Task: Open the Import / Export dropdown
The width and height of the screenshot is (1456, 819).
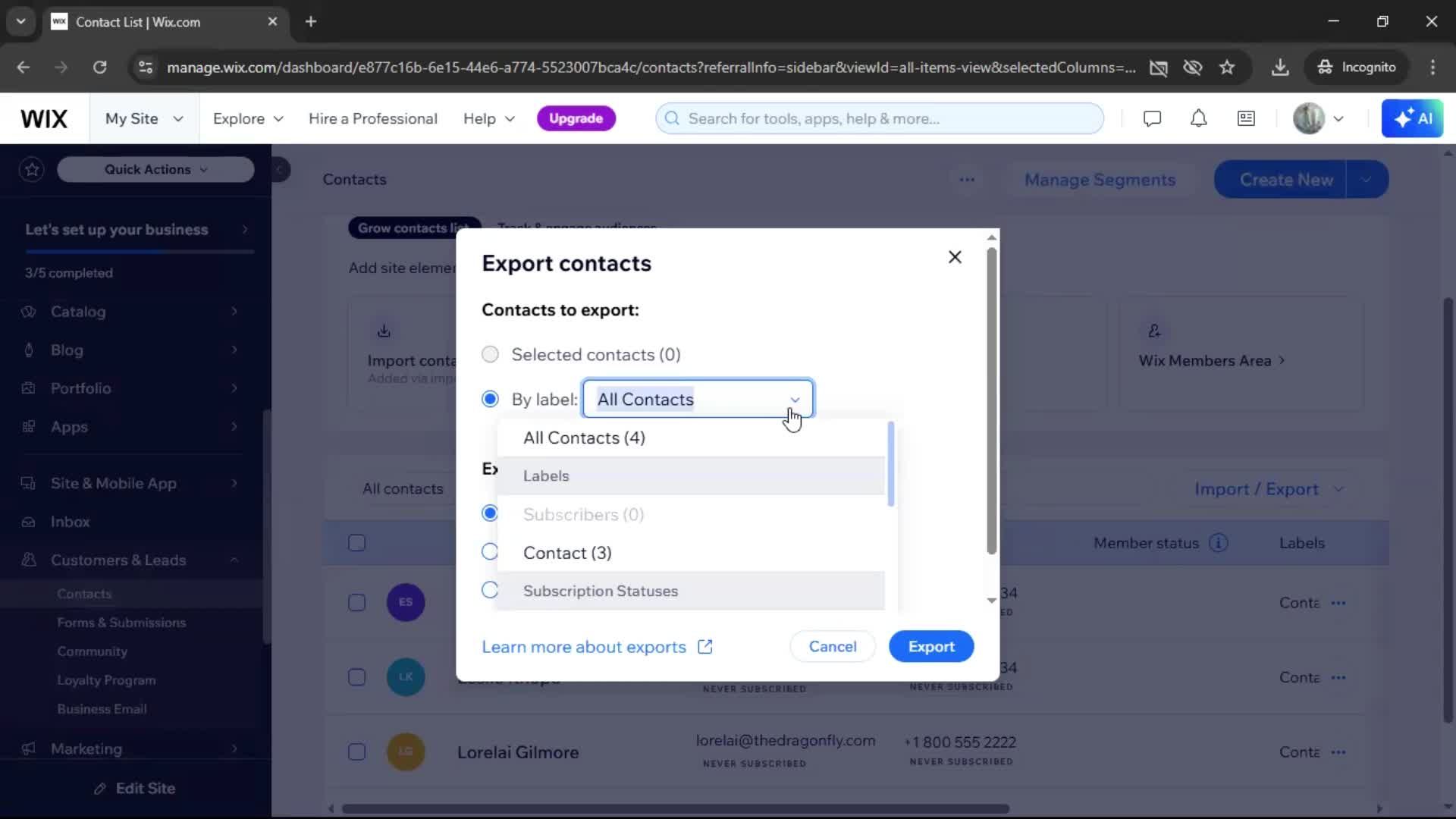Action: point(1269,489)
